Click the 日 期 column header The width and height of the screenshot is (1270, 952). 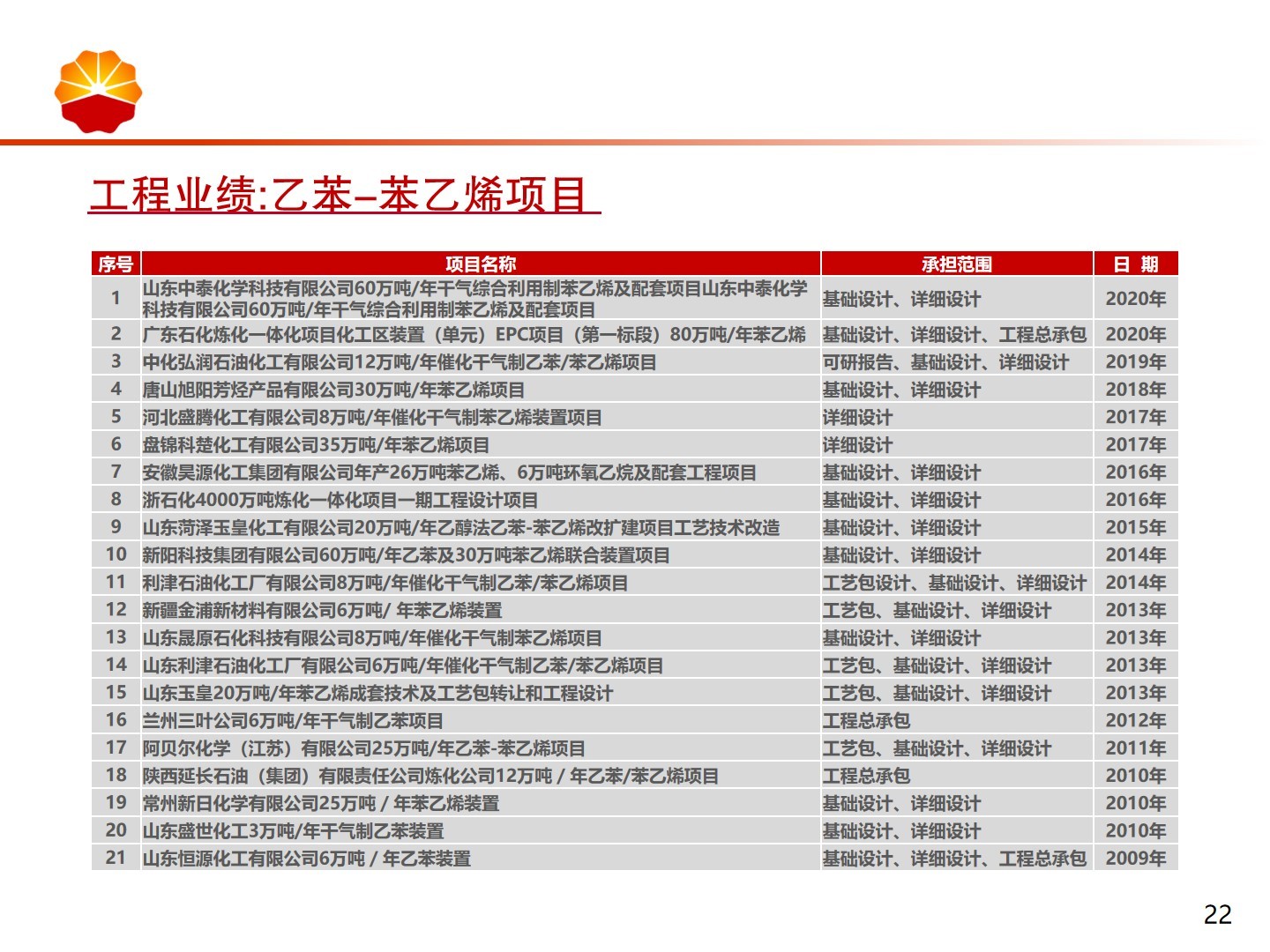[x=1136, y=264]
